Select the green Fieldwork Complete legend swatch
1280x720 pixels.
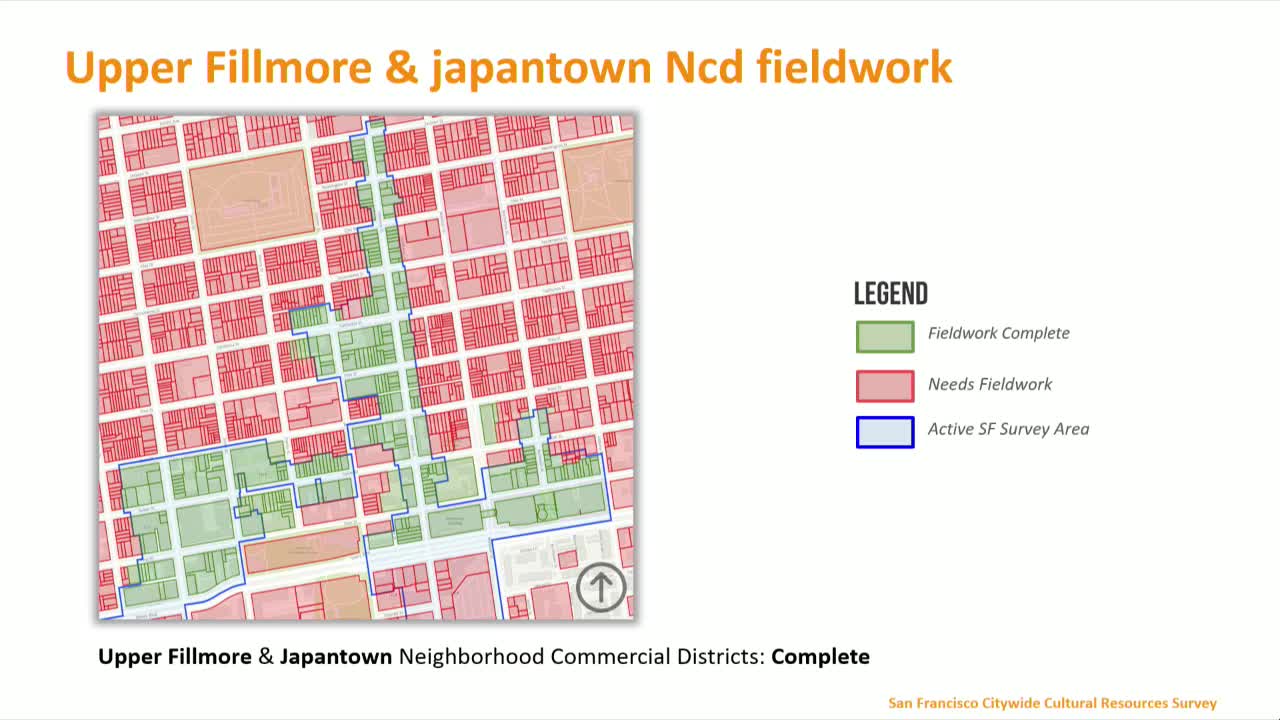pos(884,336)
